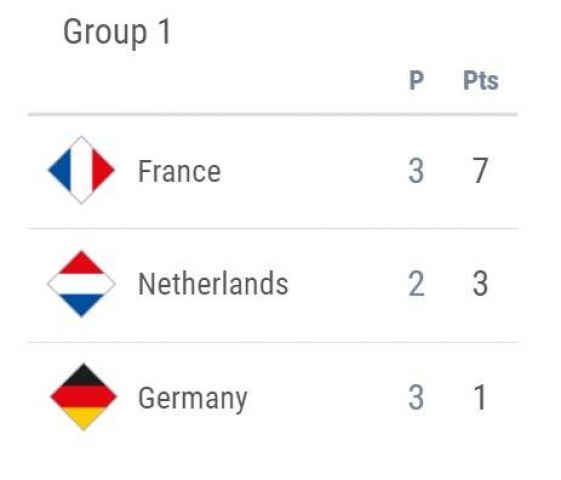
Task: Select the red top of Netherlands flag
Action: (x=81, y=263)
